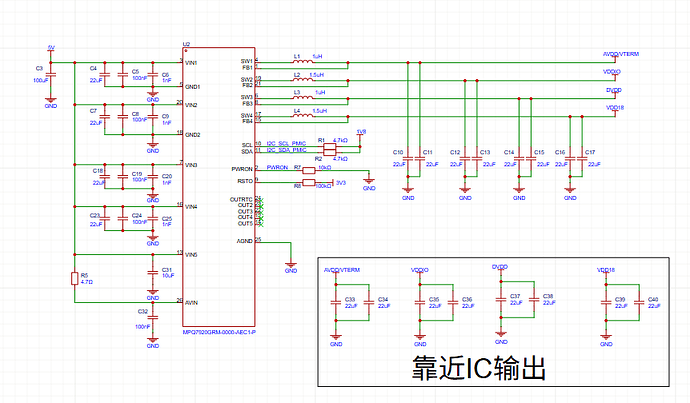Select the 1V8 power port symbol
The image size is (690, 403).
pos(361,132)
